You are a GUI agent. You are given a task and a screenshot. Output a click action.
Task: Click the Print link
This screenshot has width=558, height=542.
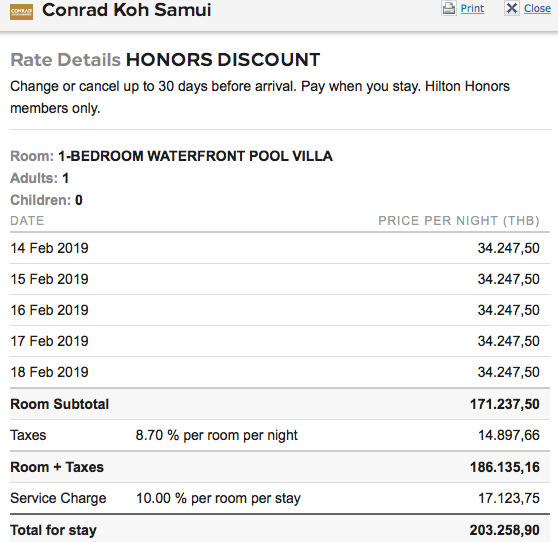click(472, 8)
